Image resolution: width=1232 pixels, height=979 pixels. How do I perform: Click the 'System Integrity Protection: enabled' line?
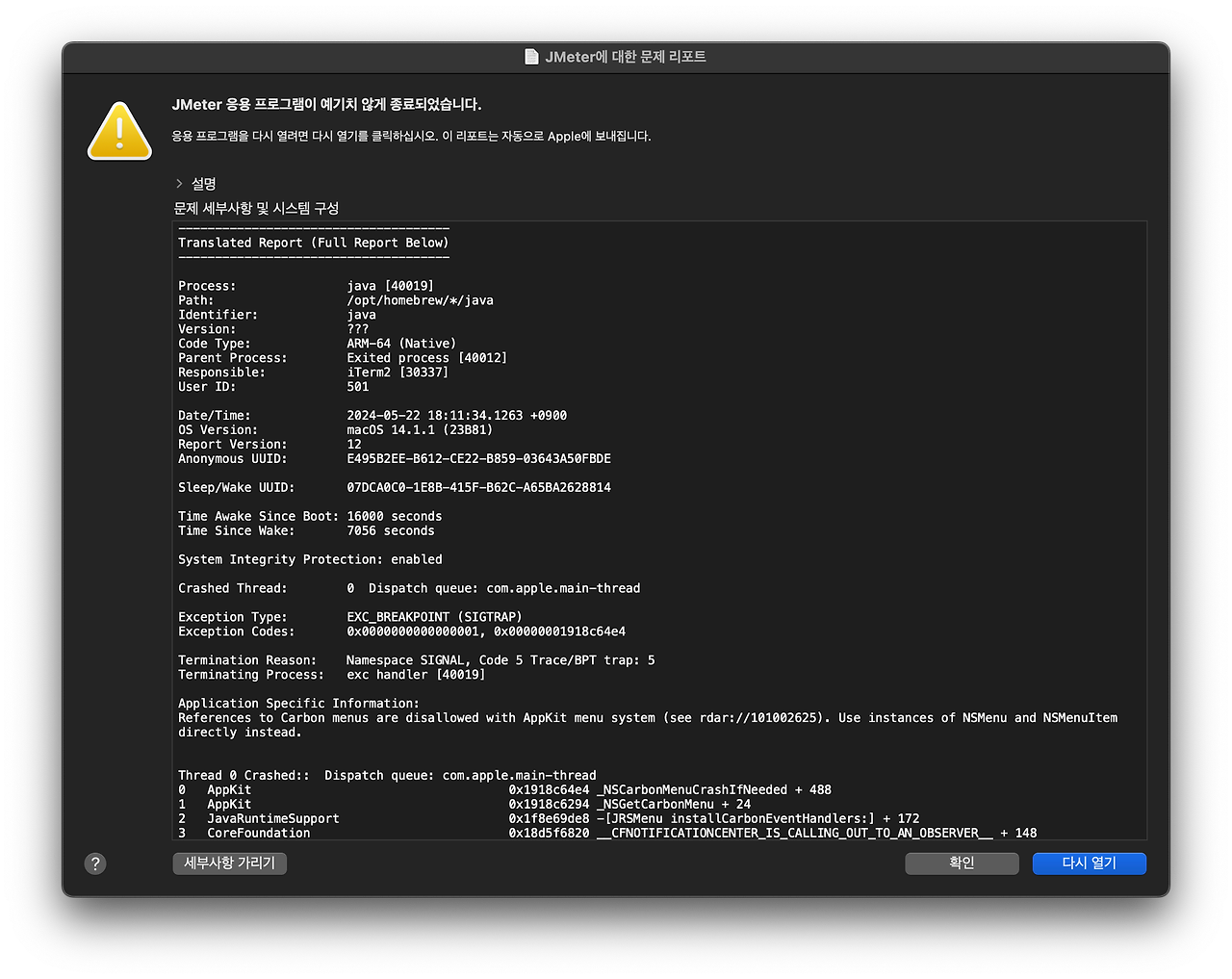(x=310, y=559)
